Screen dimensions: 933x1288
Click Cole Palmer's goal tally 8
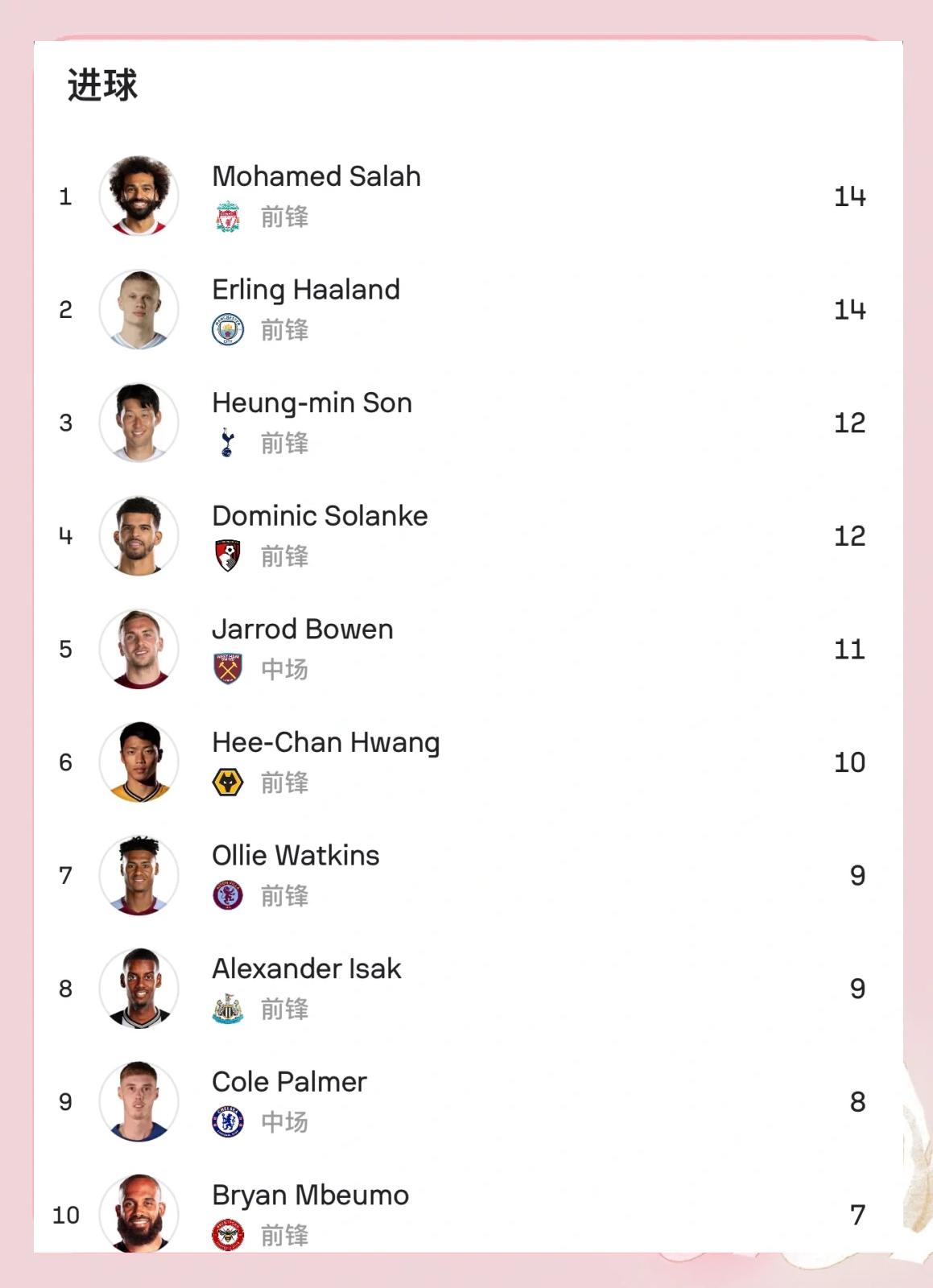(857, 1102)
